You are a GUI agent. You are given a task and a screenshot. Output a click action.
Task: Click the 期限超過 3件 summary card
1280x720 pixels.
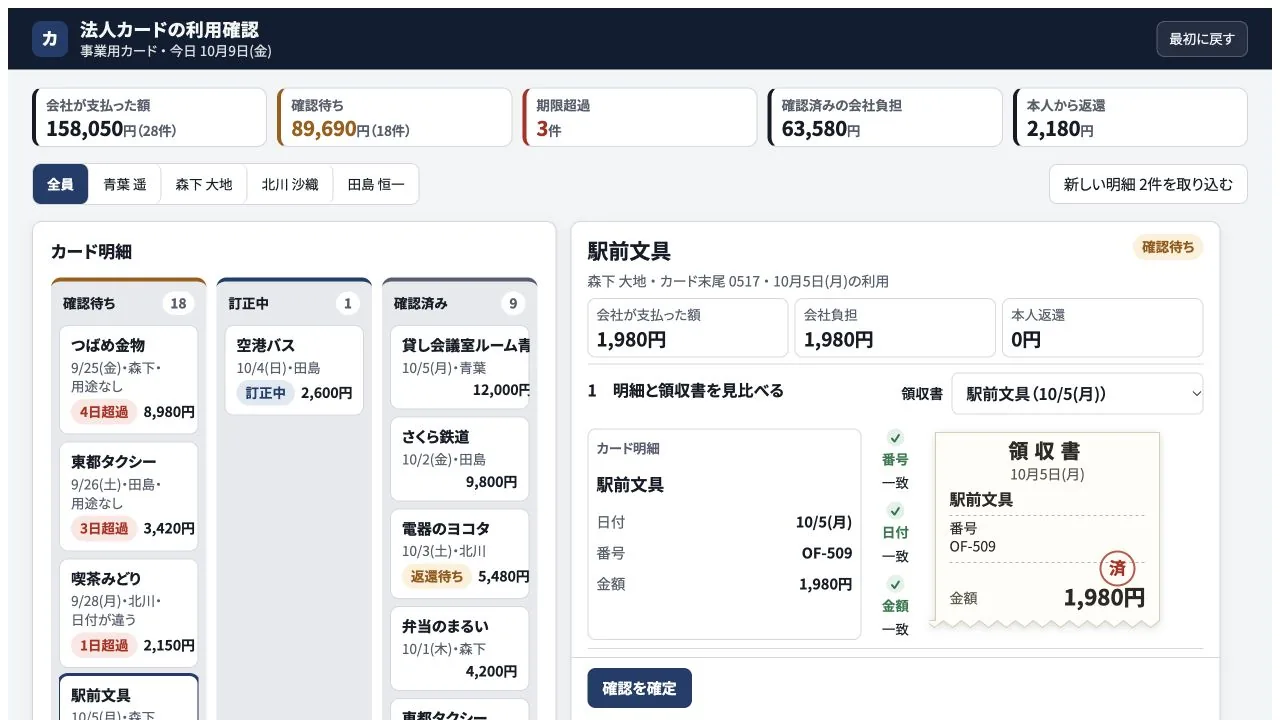tap(640, 117)
